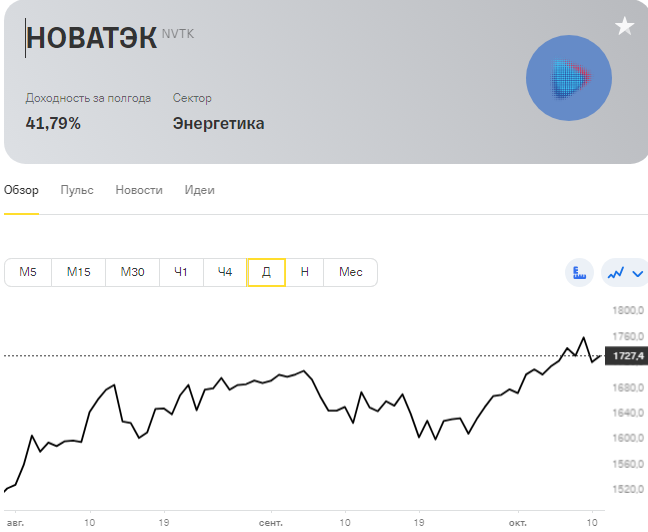Click the окт. date axis label
Screen dimensions: 648x532
(517, 523)
